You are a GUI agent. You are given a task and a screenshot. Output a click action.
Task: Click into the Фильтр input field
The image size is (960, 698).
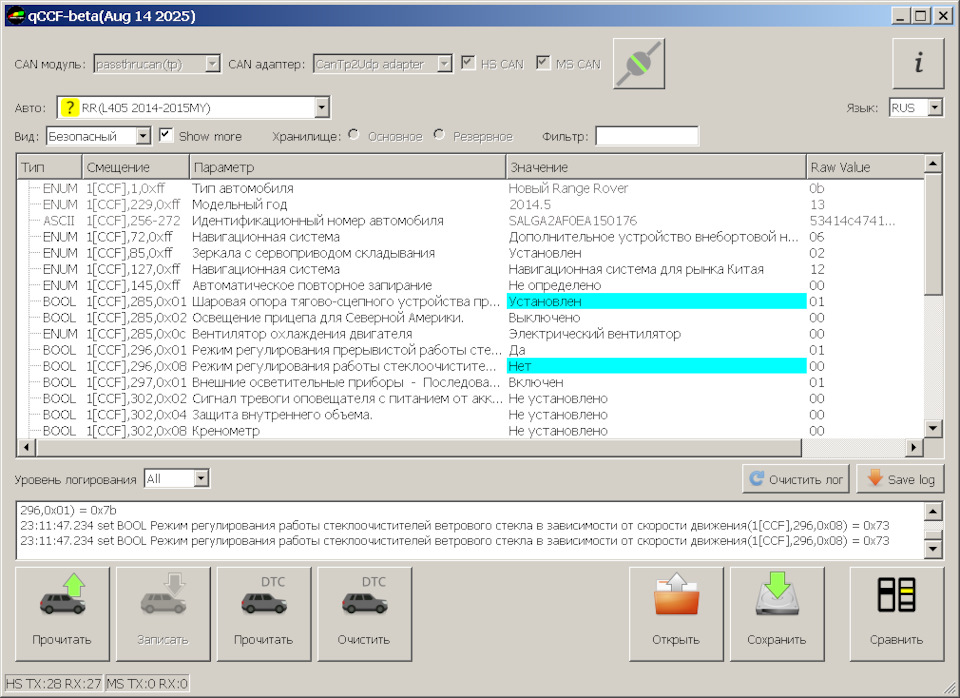pyautogui.click(x=647, y=136)
